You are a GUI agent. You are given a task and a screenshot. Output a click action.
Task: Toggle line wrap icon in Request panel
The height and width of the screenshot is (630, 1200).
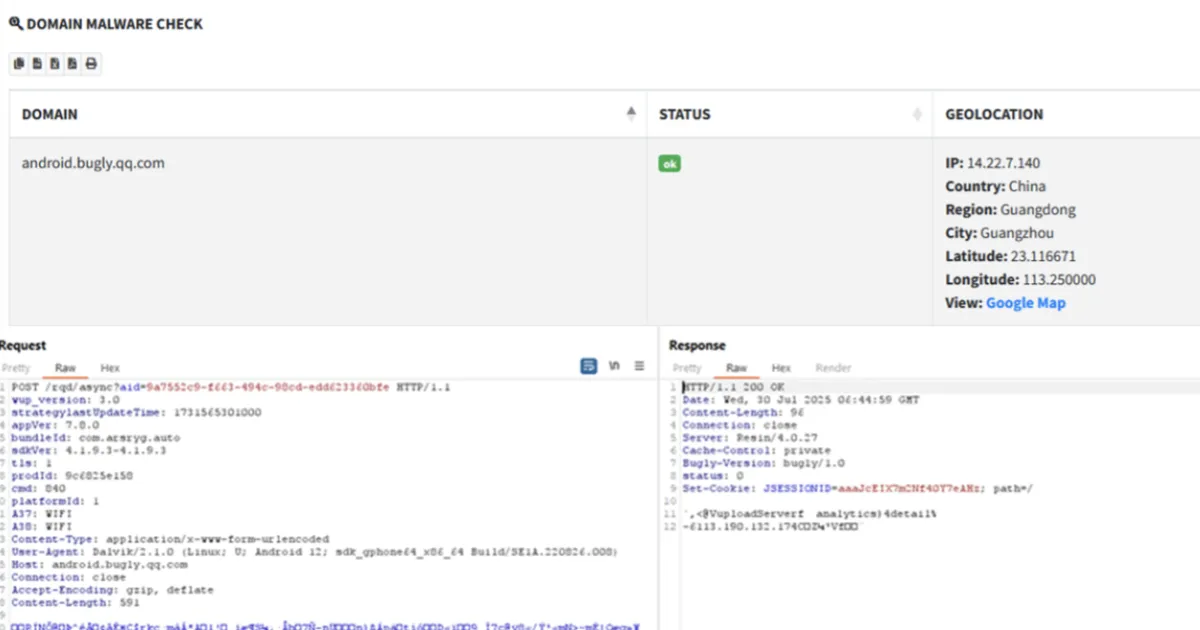[589, 366]
